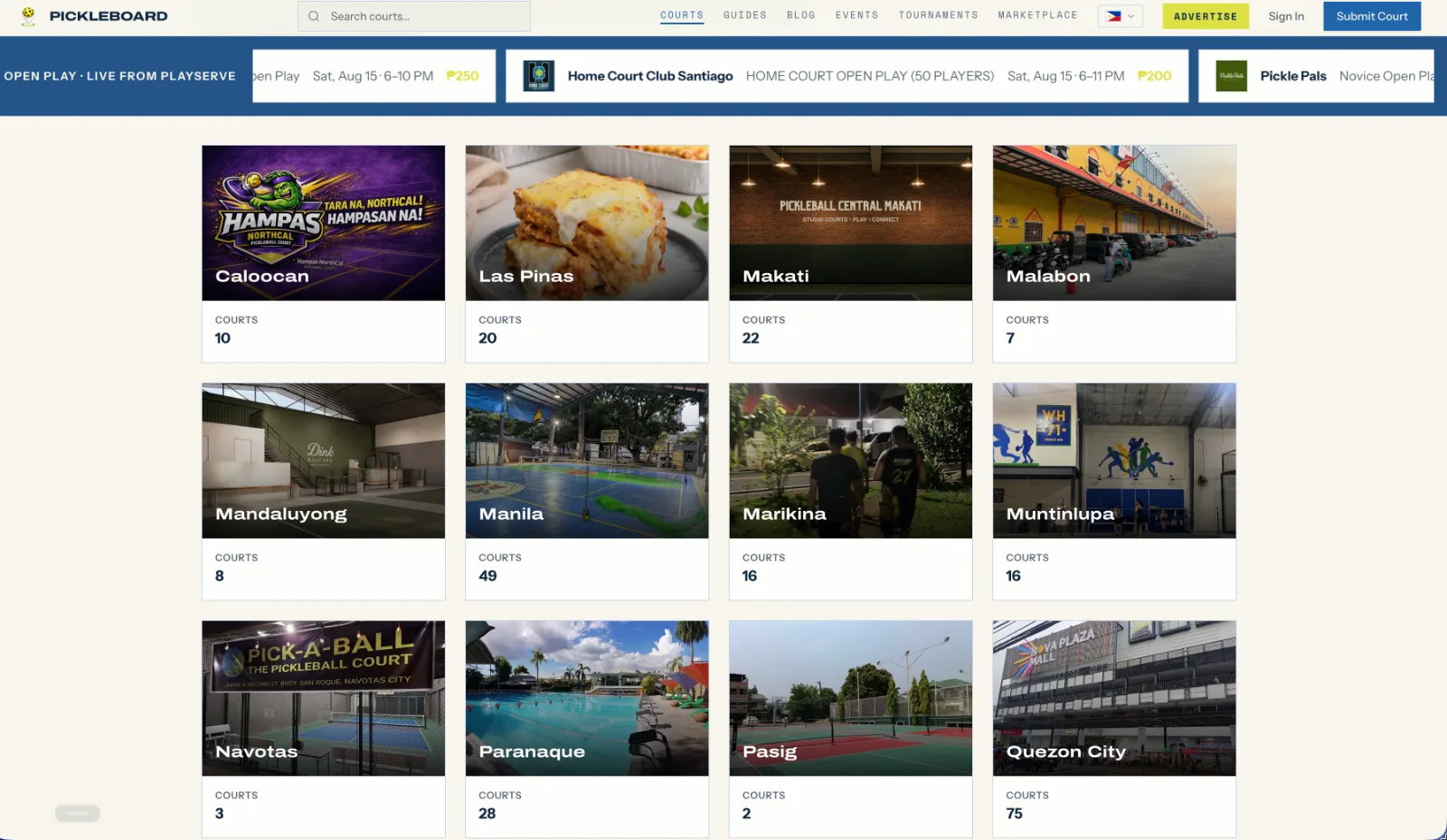Open the Events nav item
Image resolution: width=1447 pixels, height=840 pixels.
click(x=857, y=15)
